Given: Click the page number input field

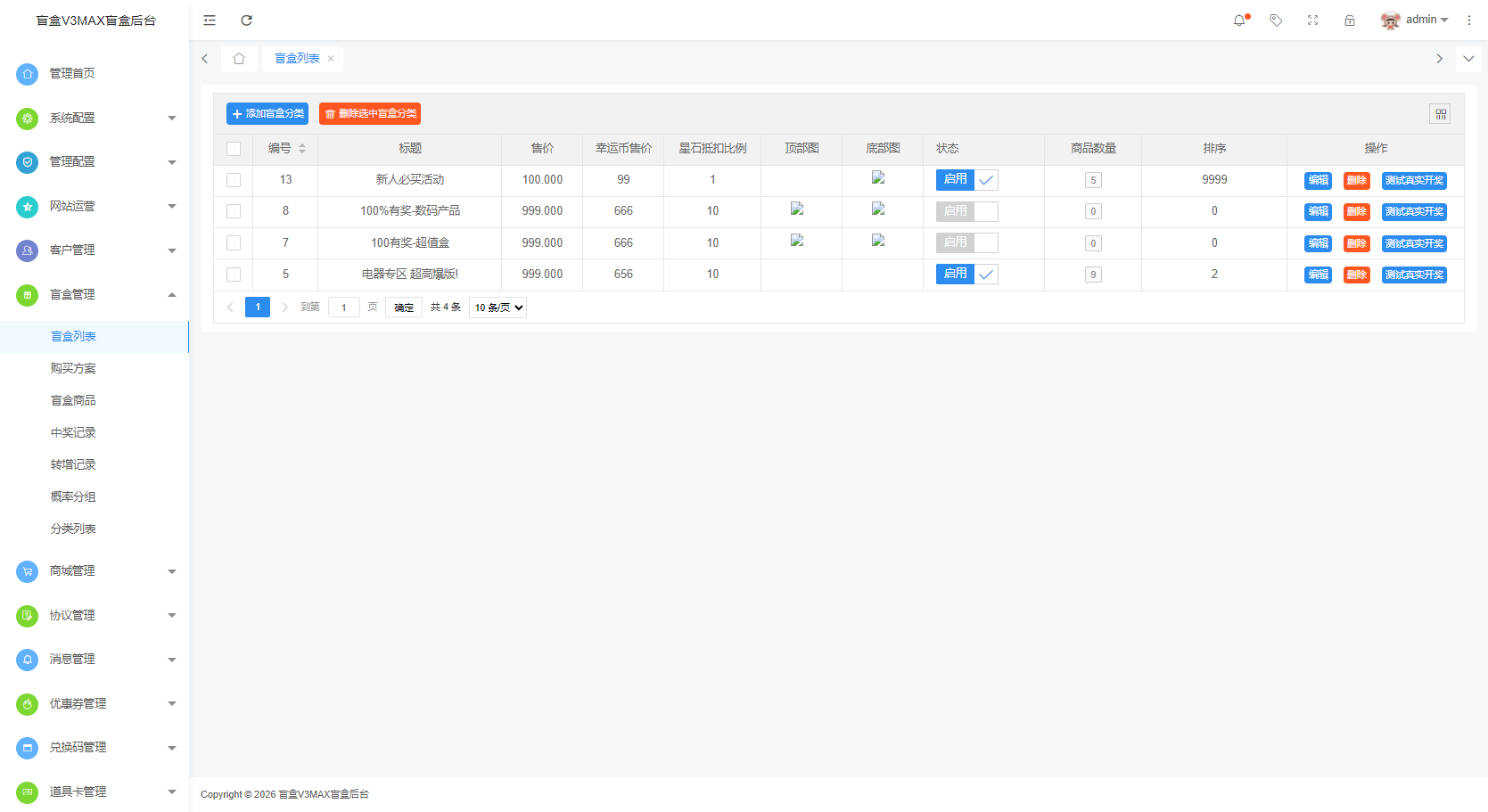Looking at the screenshot, I should tap(344, 308).
